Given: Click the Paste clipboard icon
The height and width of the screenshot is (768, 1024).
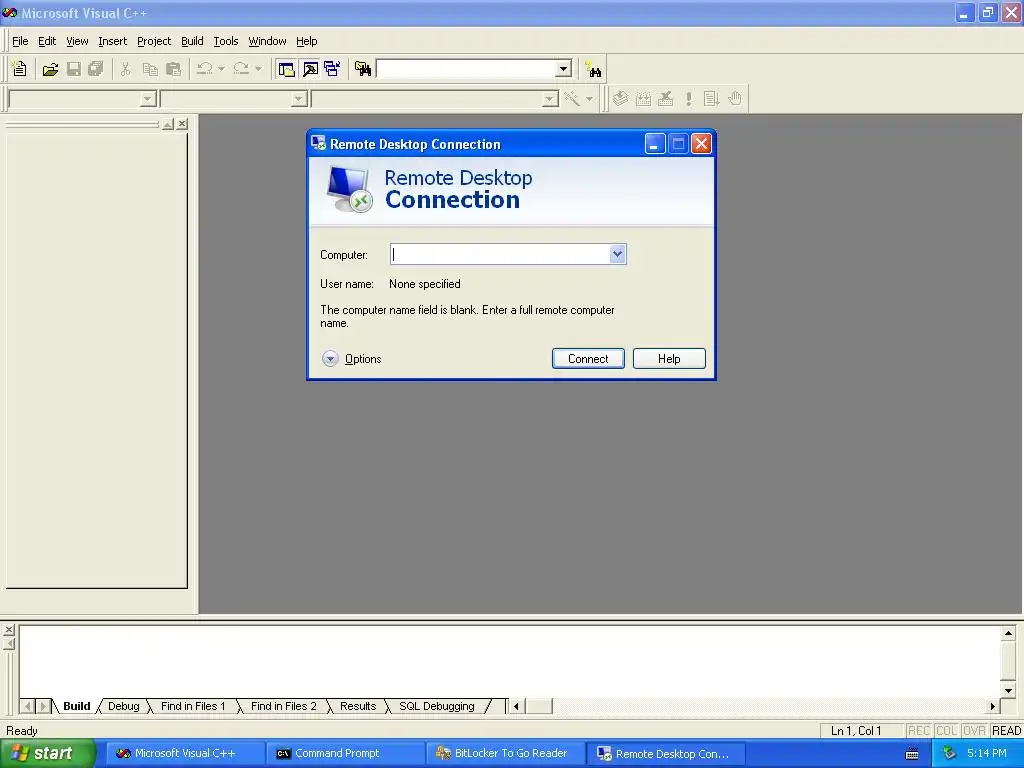Looking at the screenshot, I should [x=174, y=69].
